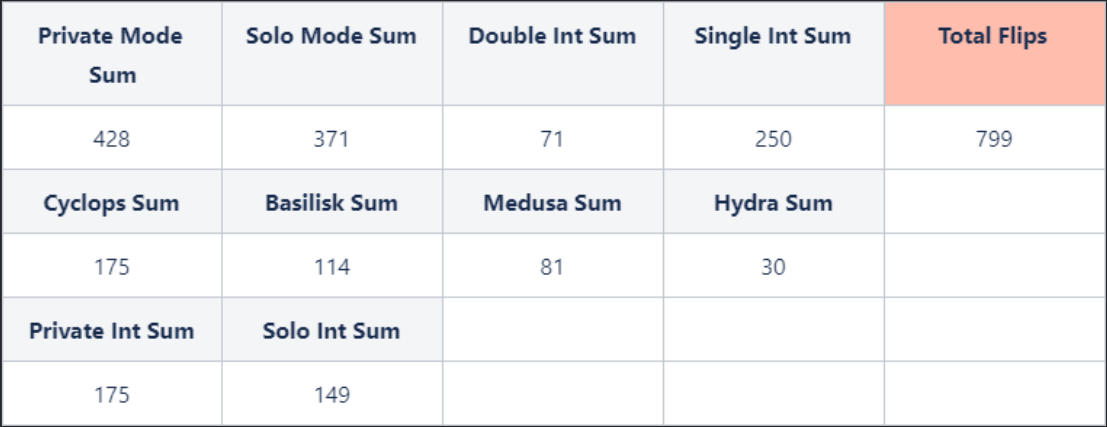Click the Private Mode Sum header cell
Screen dimensions: 1107x427
[x=111, y=55]
